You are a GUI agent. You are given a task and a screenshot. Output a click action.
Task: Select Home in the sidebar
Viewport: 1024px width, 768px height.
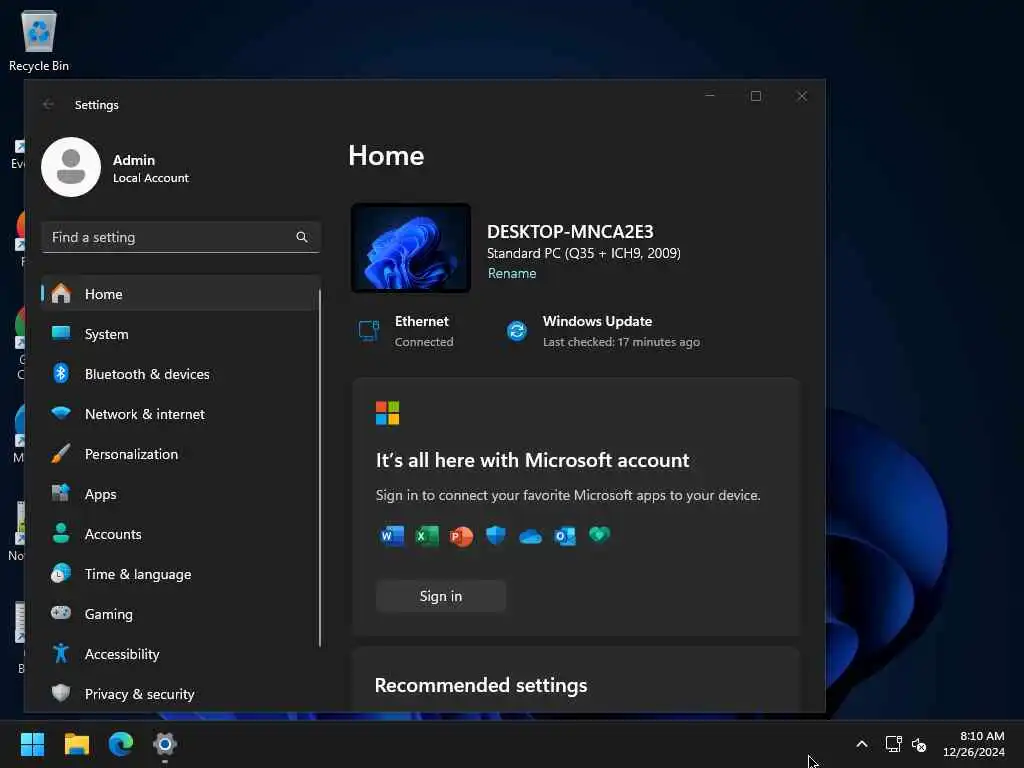(x=181, y=294)
